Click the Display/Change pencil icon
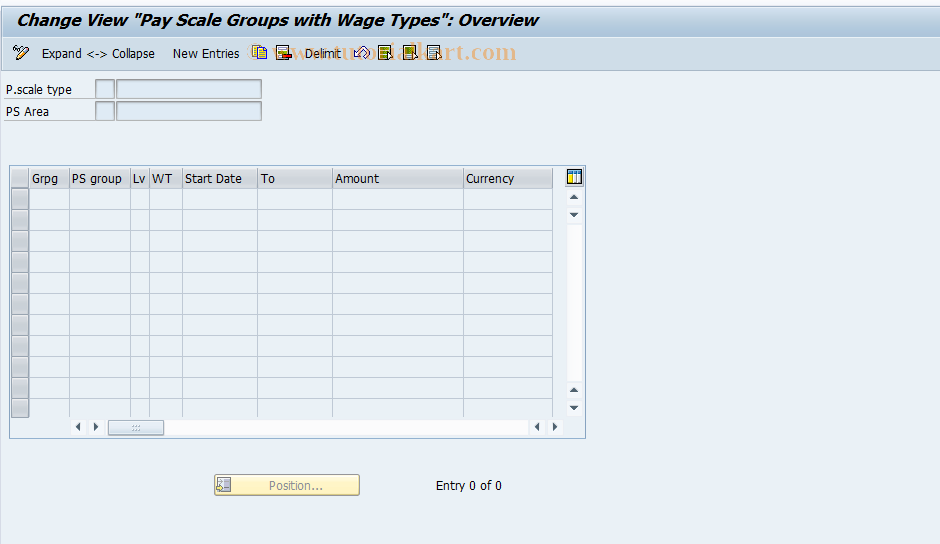The height and width of the screenshot is (544, 940). 20,53
